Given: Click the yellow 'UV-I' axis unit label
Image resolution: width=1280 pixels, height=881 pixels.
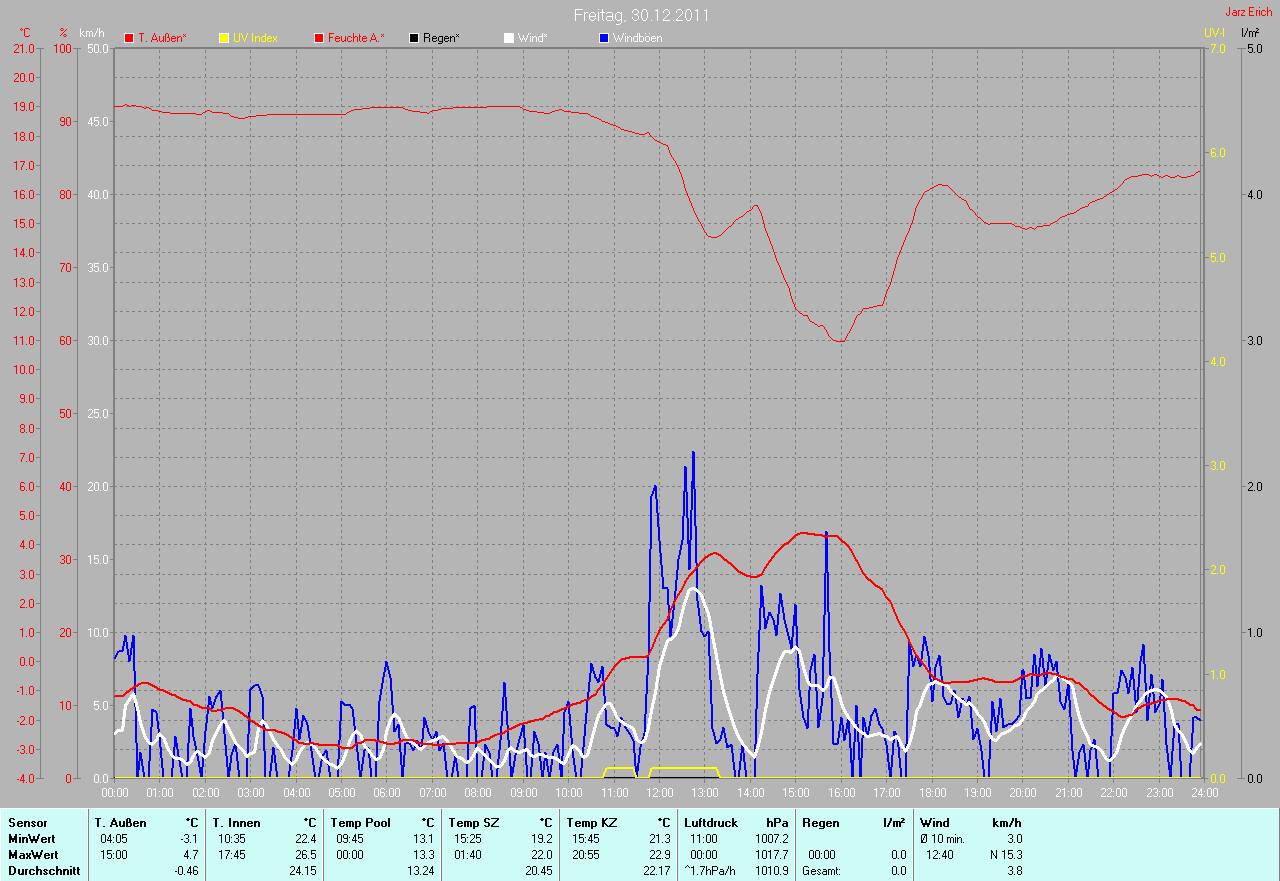Looking at the screenshot, I should (1214, 33).
